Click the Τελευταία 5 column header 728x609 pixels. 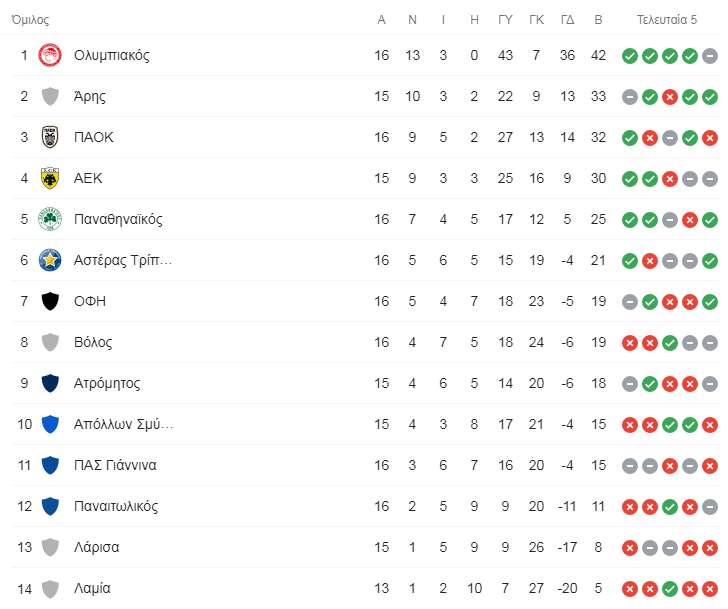(x=667, y=19)
